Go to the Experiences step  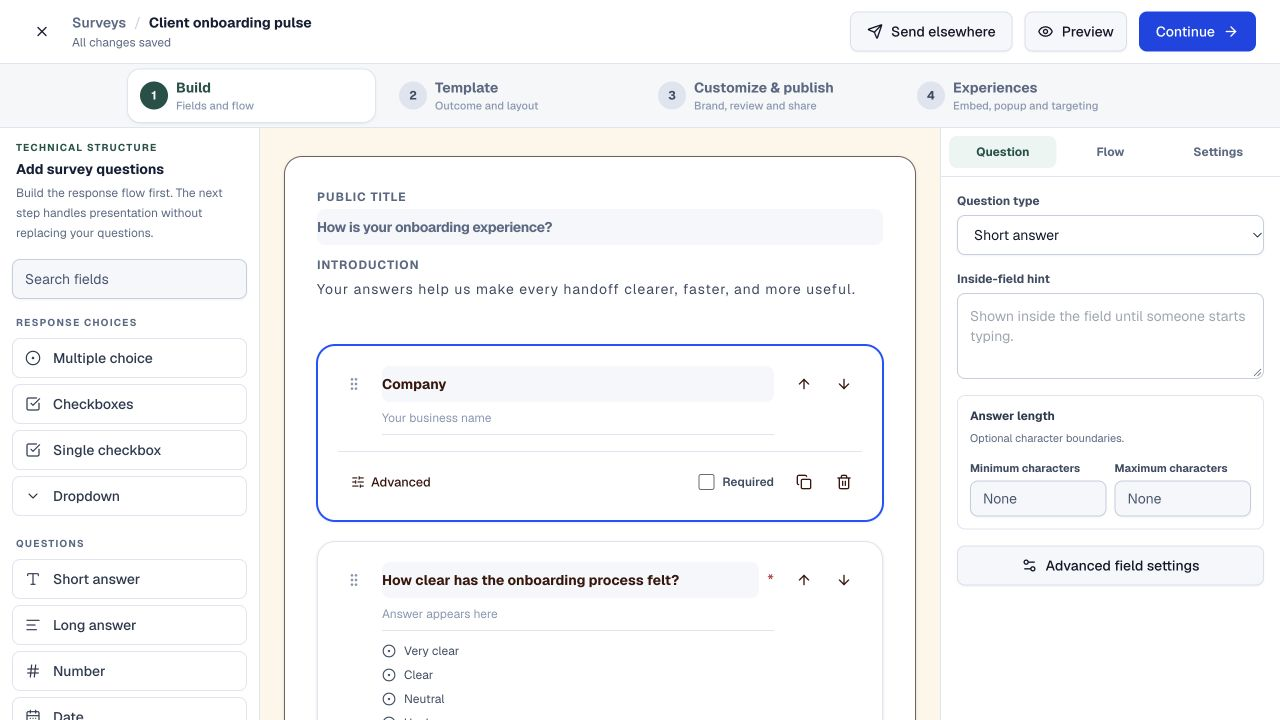1029,96
